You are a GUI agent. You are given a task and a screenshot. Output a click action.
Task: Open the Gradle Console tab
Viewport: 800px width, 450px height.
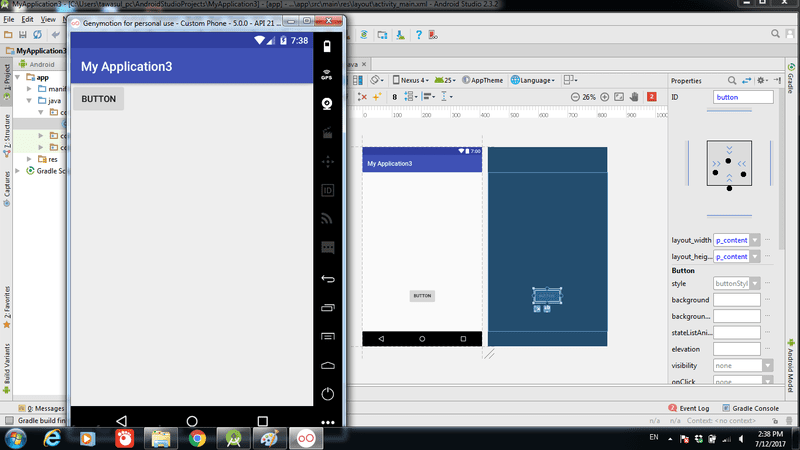751,408
